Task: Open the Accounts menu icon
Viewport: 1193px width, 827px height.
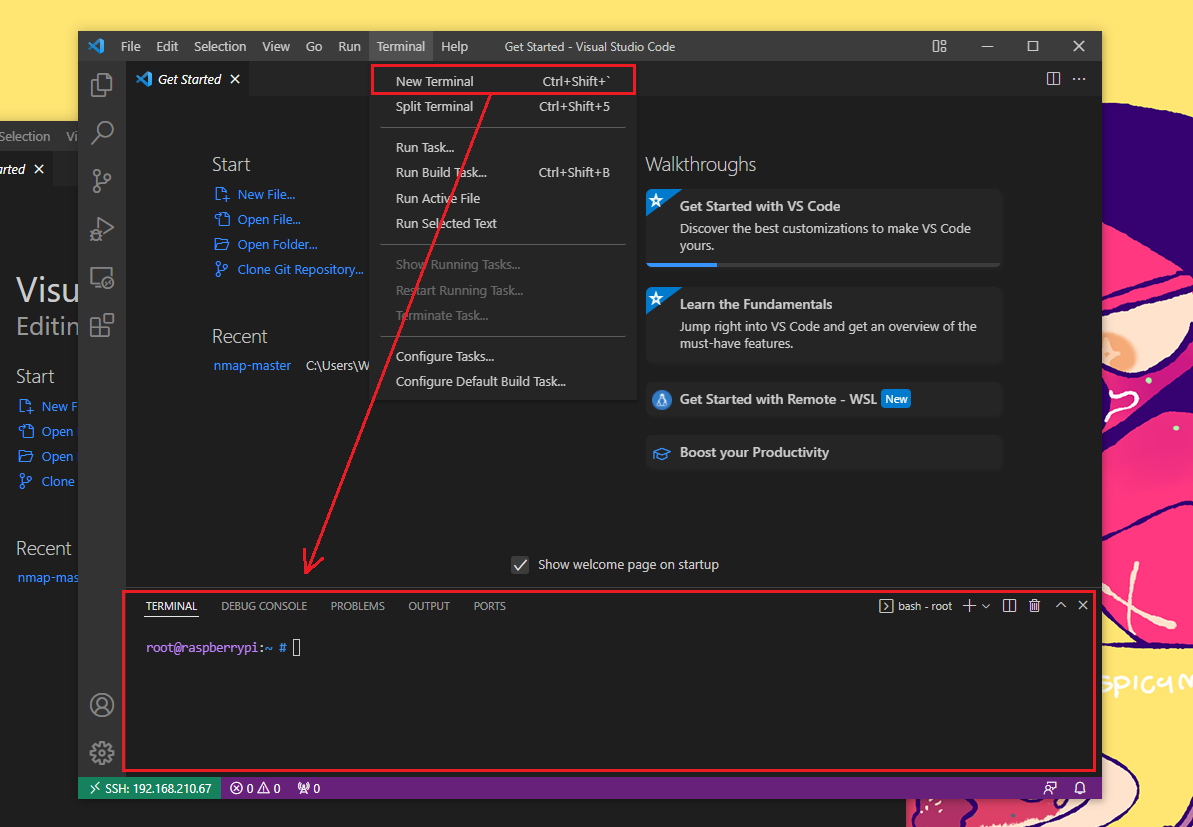Action: [x=102, y=705]
